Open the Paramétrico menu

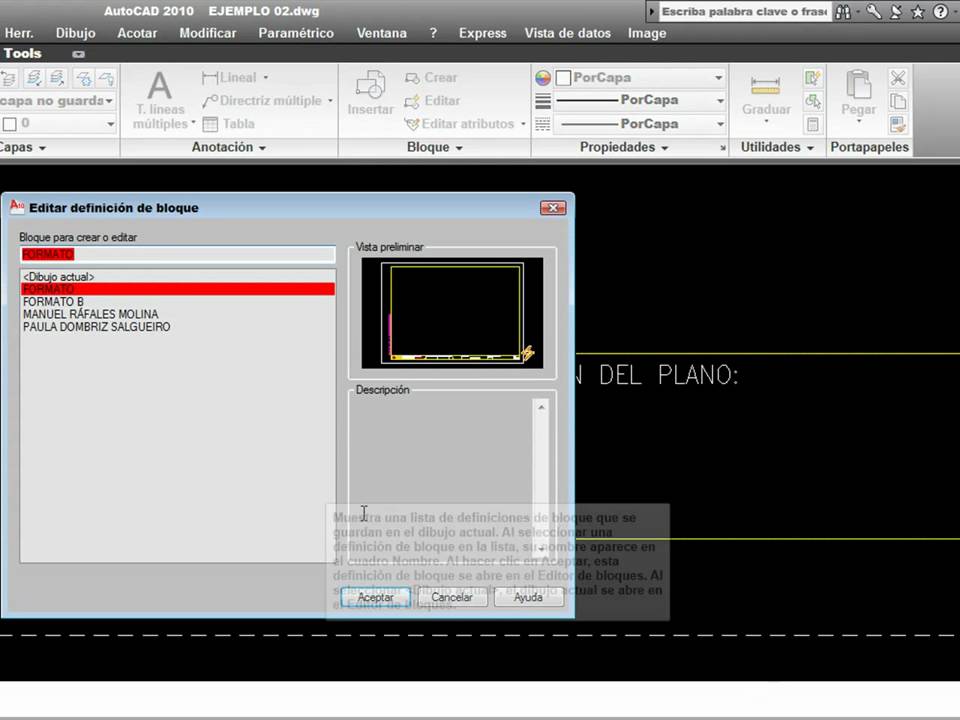coord(296,33)
